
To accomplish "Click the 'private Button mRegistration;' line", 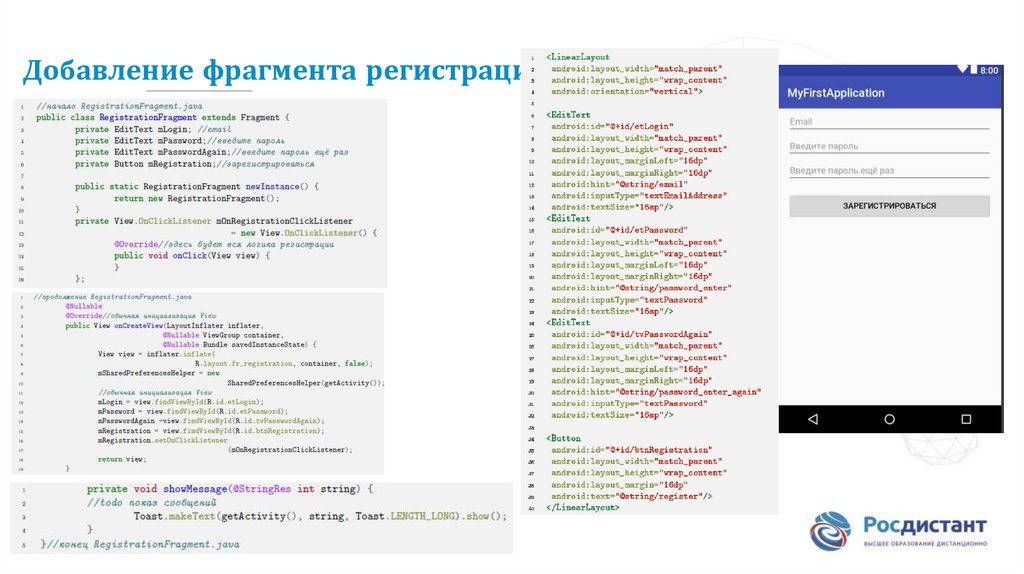I will [x=195, y=164].
